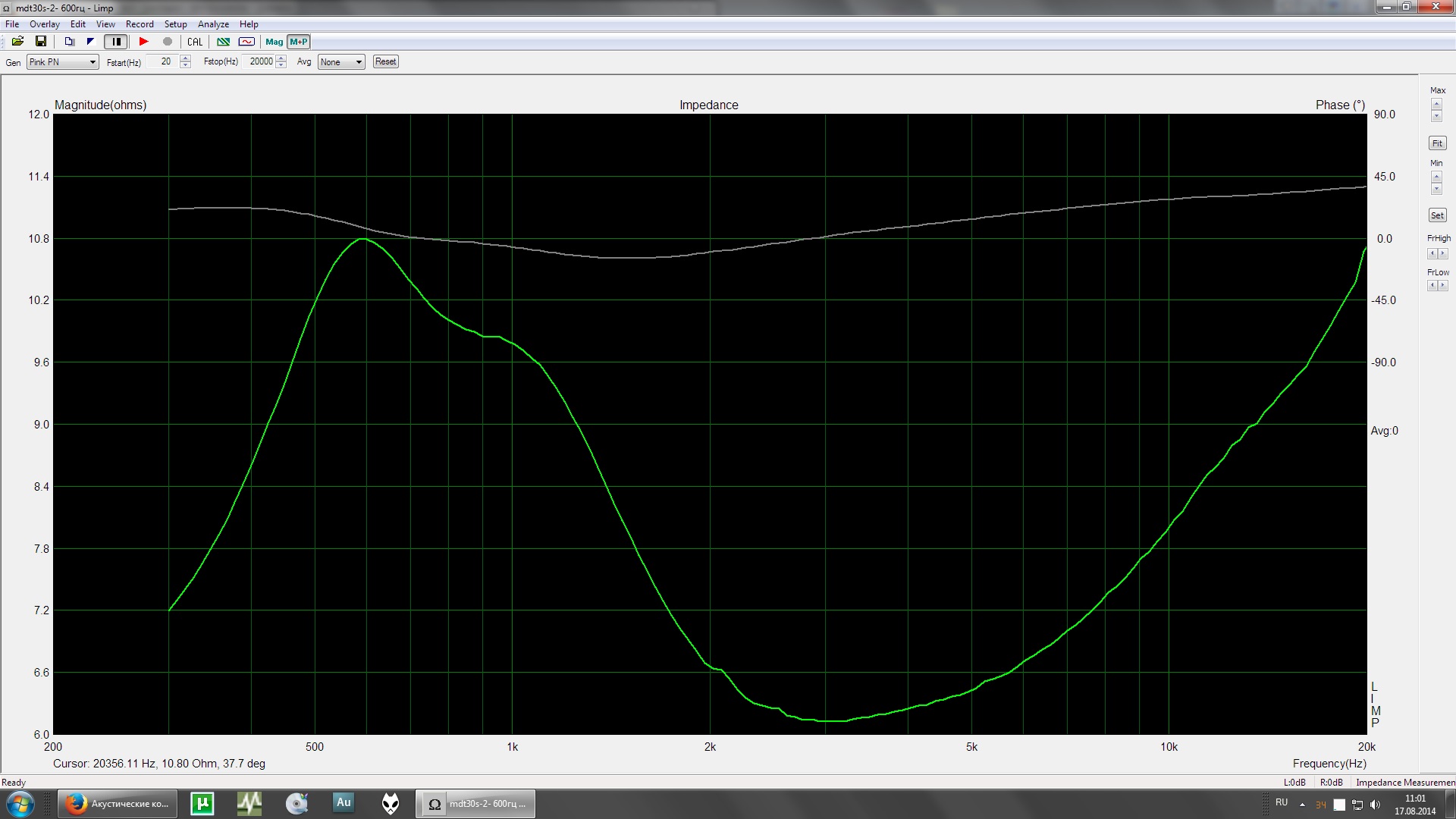Click the save floppy disk icon
1456x819 pixels.
coord(41,42)
